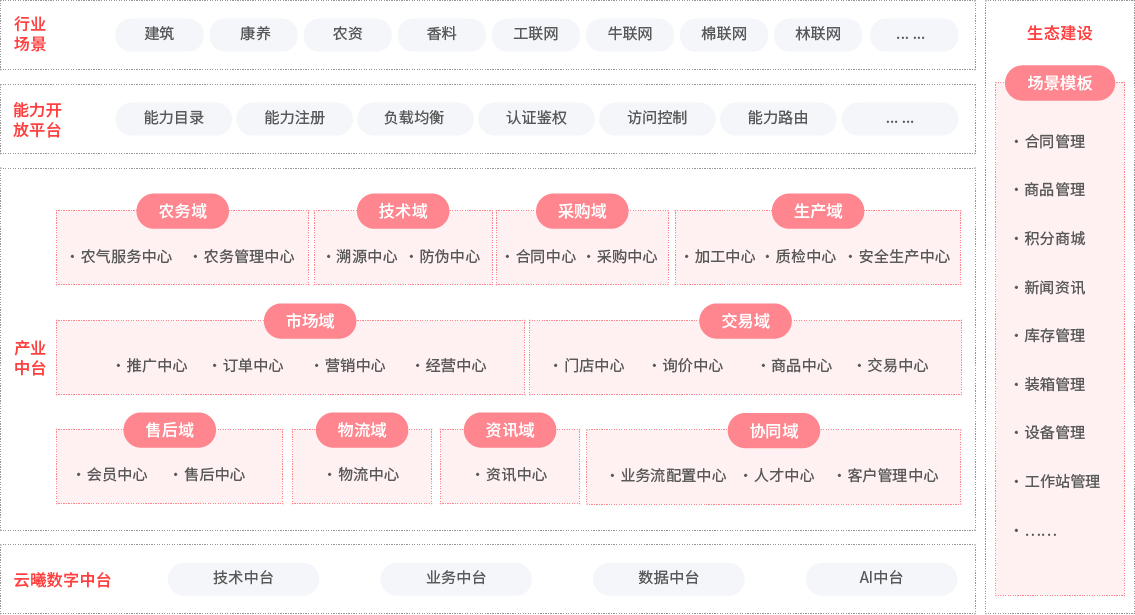The width and height of the screenshot is (1135, 615).
Task: Open the 市场域 domain badge
Action: coord(310,321)
